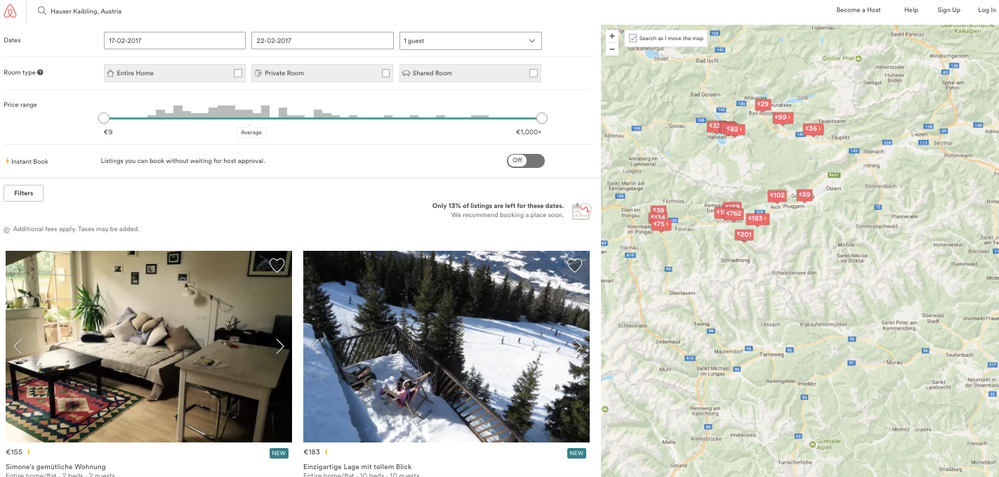Click the Filters button

click(24, 193)
